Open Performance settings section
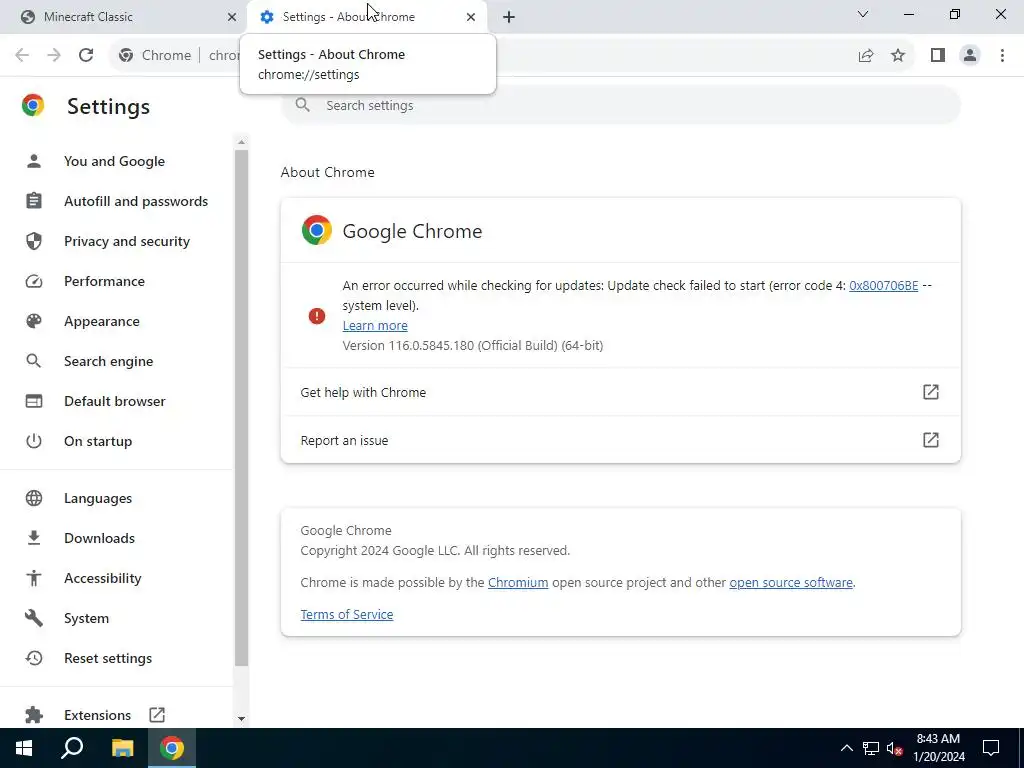 (104, 281)
